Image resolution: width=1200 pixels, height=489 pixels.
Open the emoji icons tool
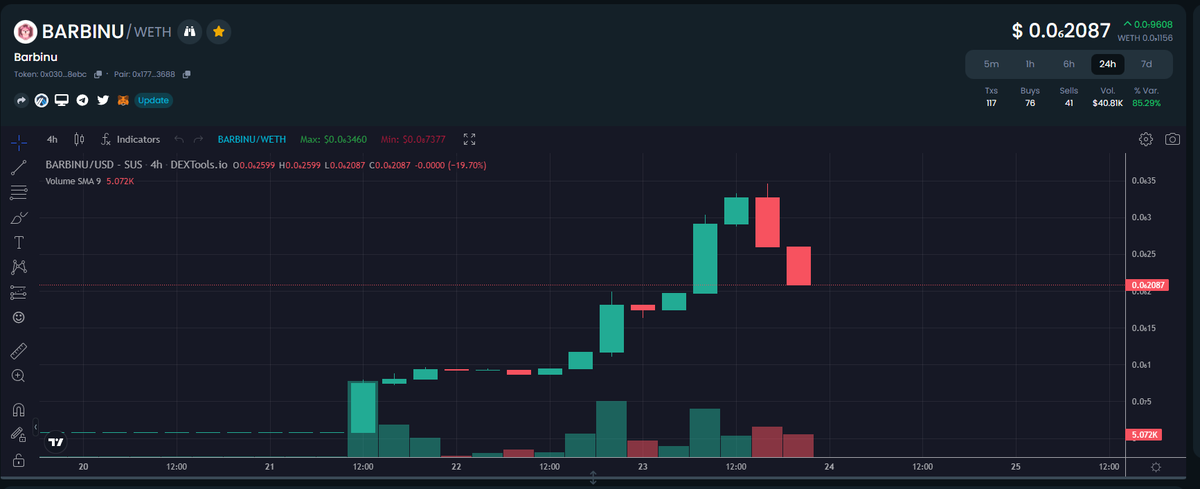18,317
